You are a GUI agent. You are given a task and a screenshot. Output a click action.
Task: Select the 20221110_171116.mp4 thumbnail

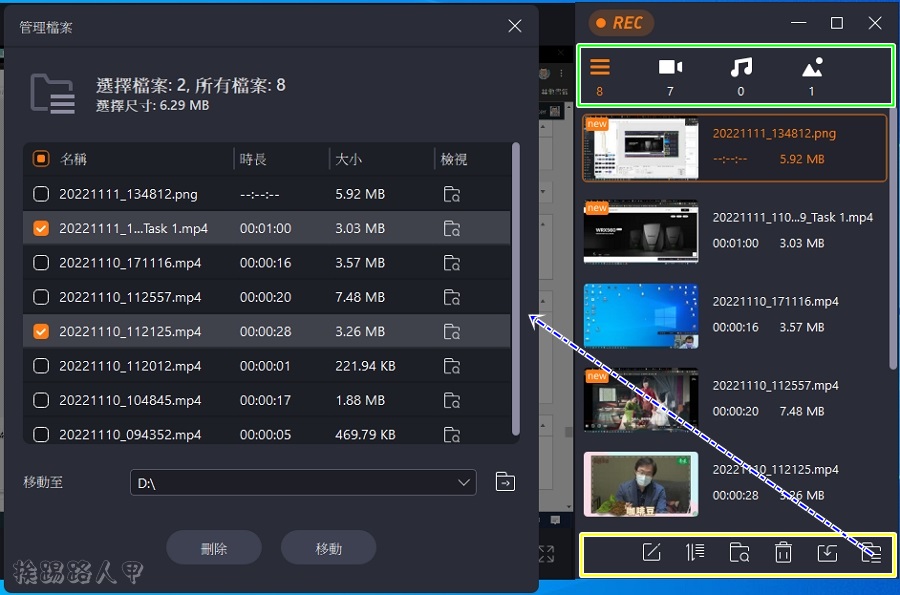click(x=641, y=315)
